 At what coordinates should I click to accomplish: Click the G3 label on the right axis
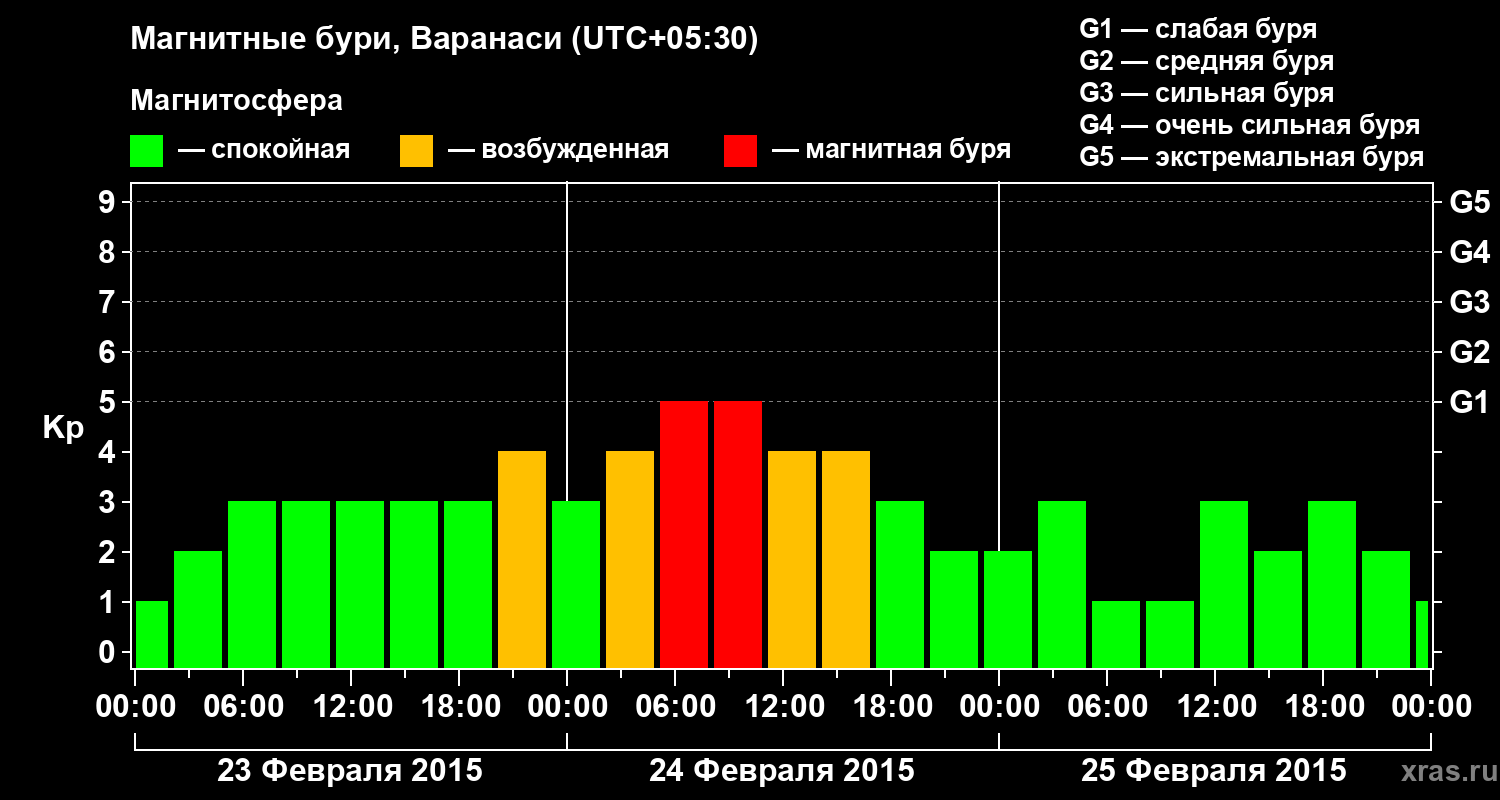pos(1469,303)
